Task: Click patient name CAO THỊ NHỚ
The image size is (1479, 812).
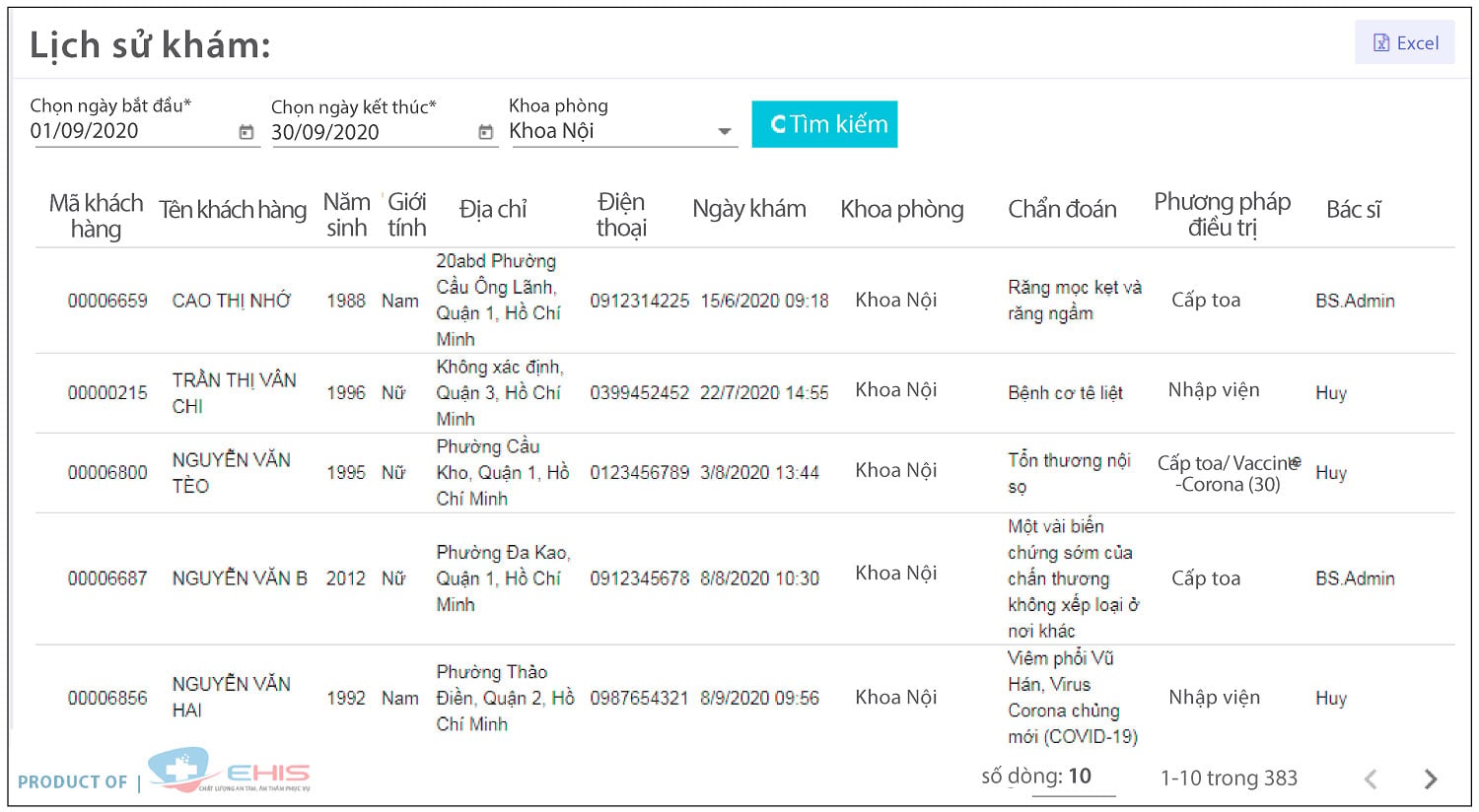Action: [x=232, y=301]
